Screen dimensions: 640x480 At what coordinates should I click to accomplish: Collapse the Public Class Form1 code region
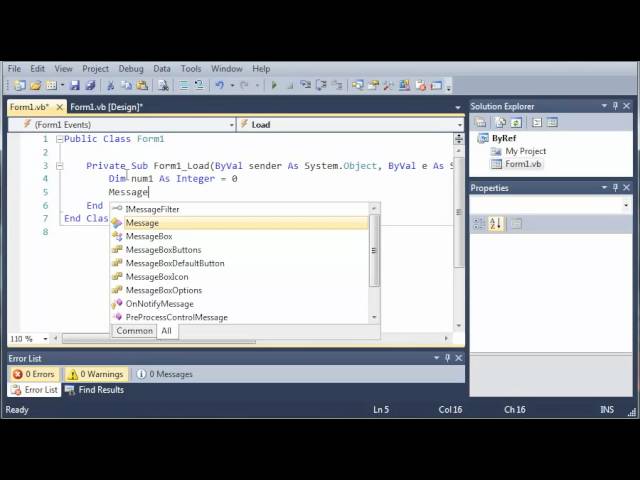[x=60, y=139]
